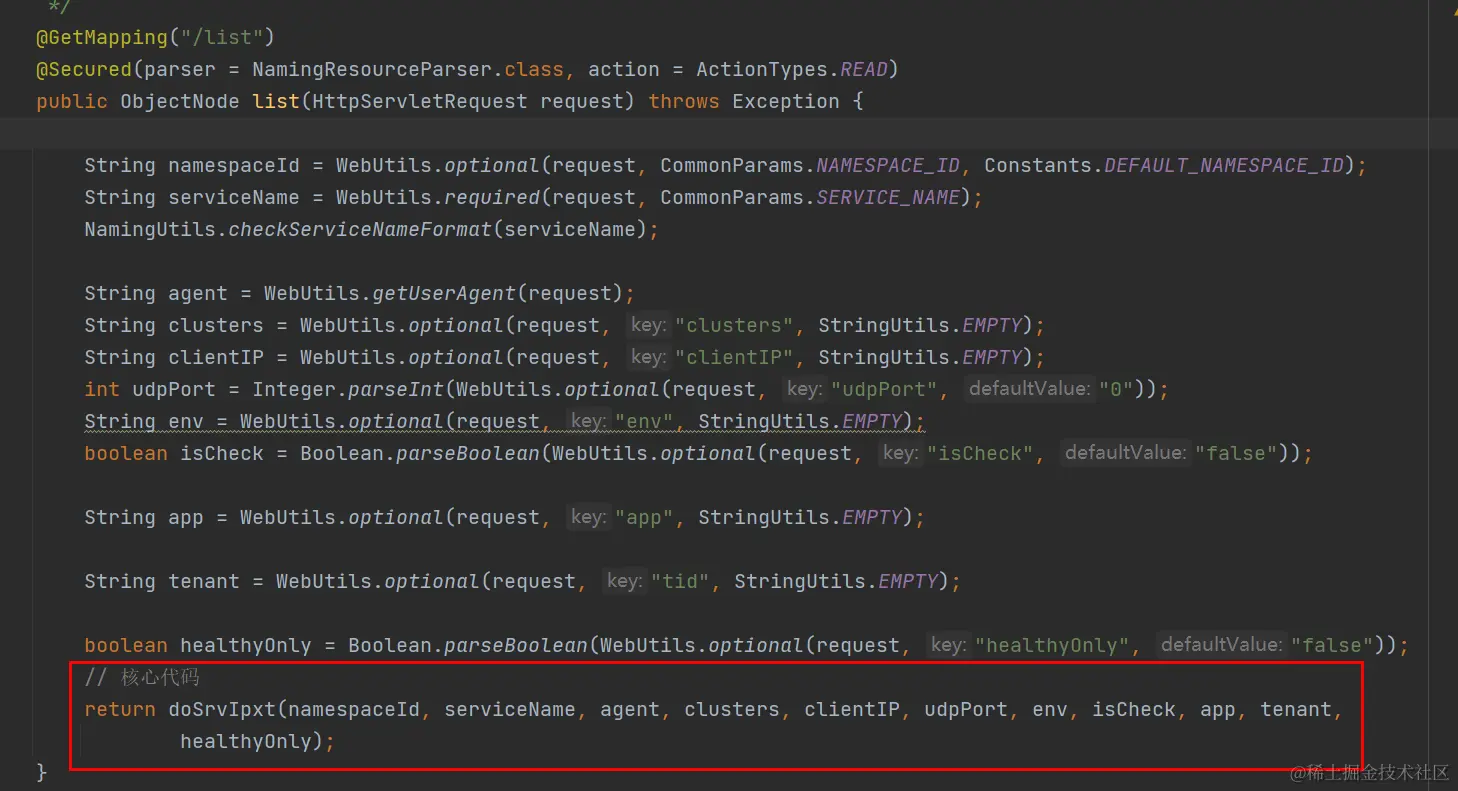Click the getUserAgent method call
The image size is (1458, 791).
tap(444, 293)
